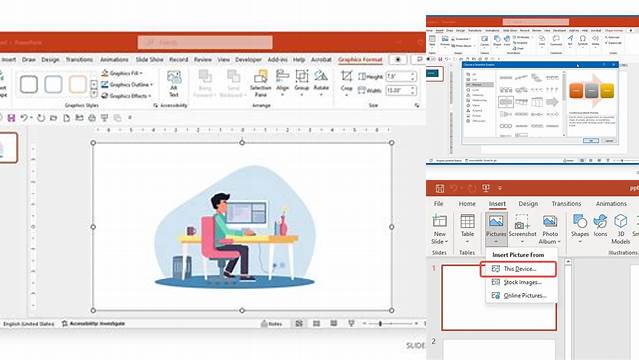Switch to the Graphics Format tab
Screen dimensions: 639x360
pyautogui.click(x=360, y=60)
